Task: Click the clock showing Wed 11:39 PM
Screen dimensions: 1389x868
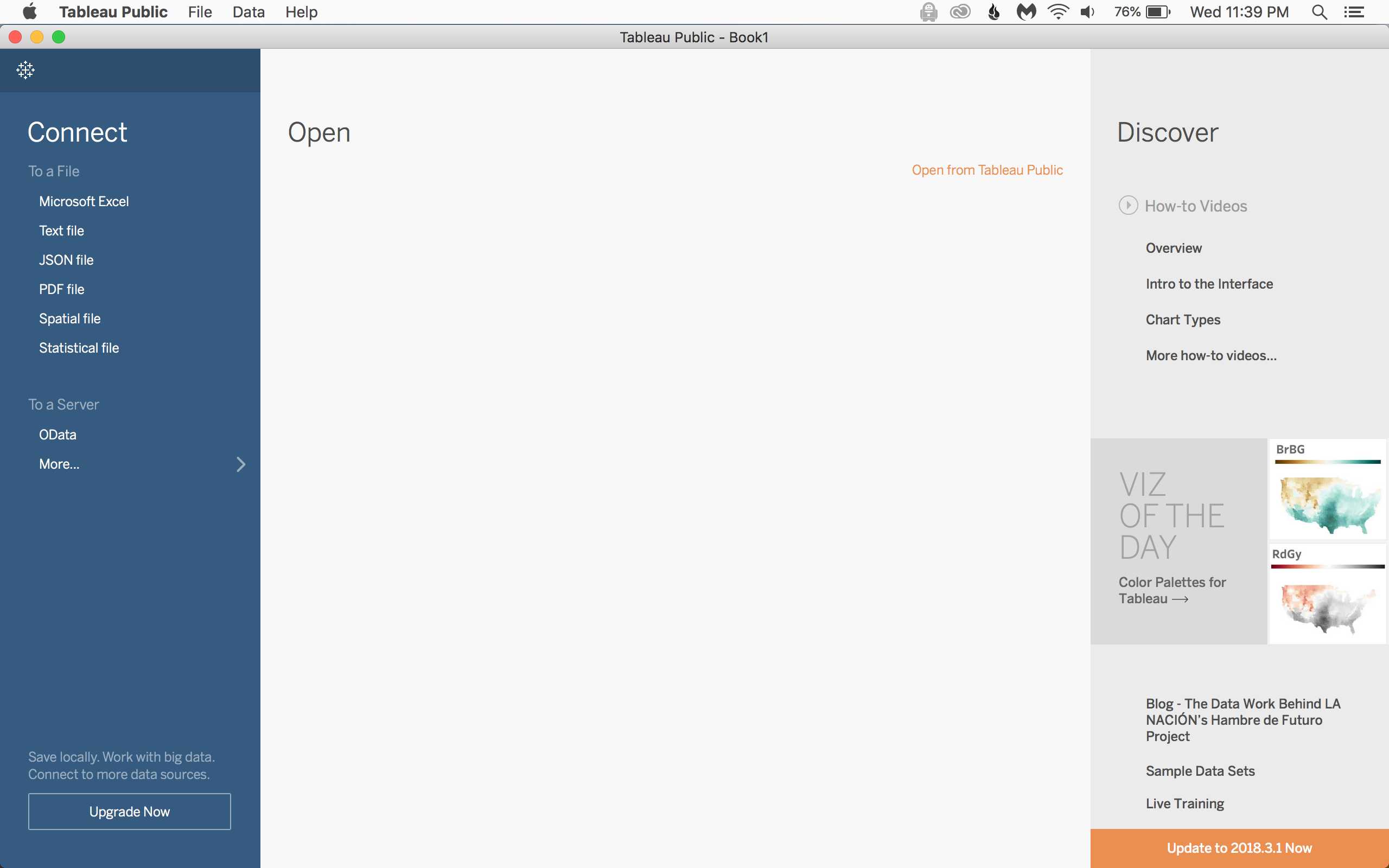Action: (x=1239, y=12)
